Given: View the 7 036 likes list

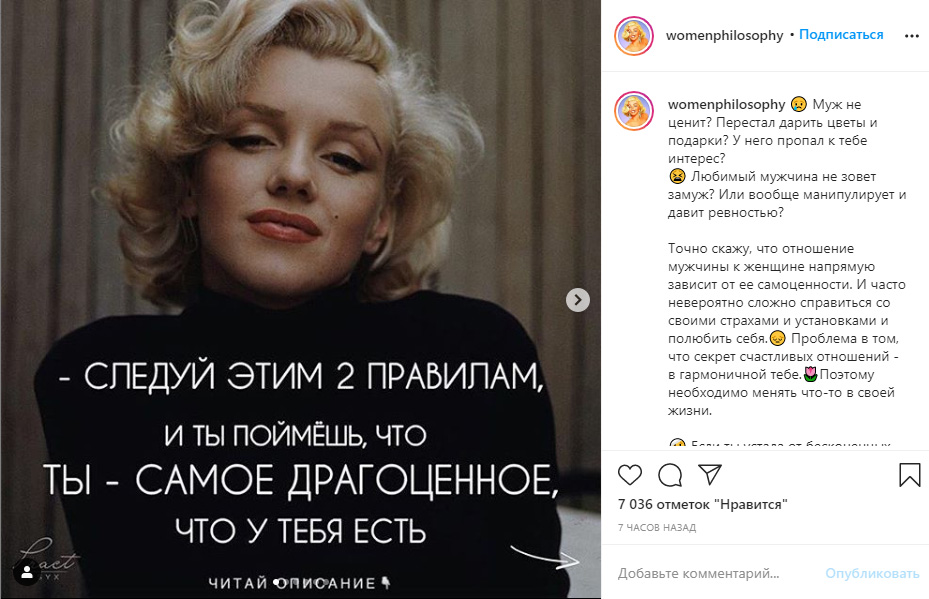Looking at the screenshot, I should pos(702,505).
